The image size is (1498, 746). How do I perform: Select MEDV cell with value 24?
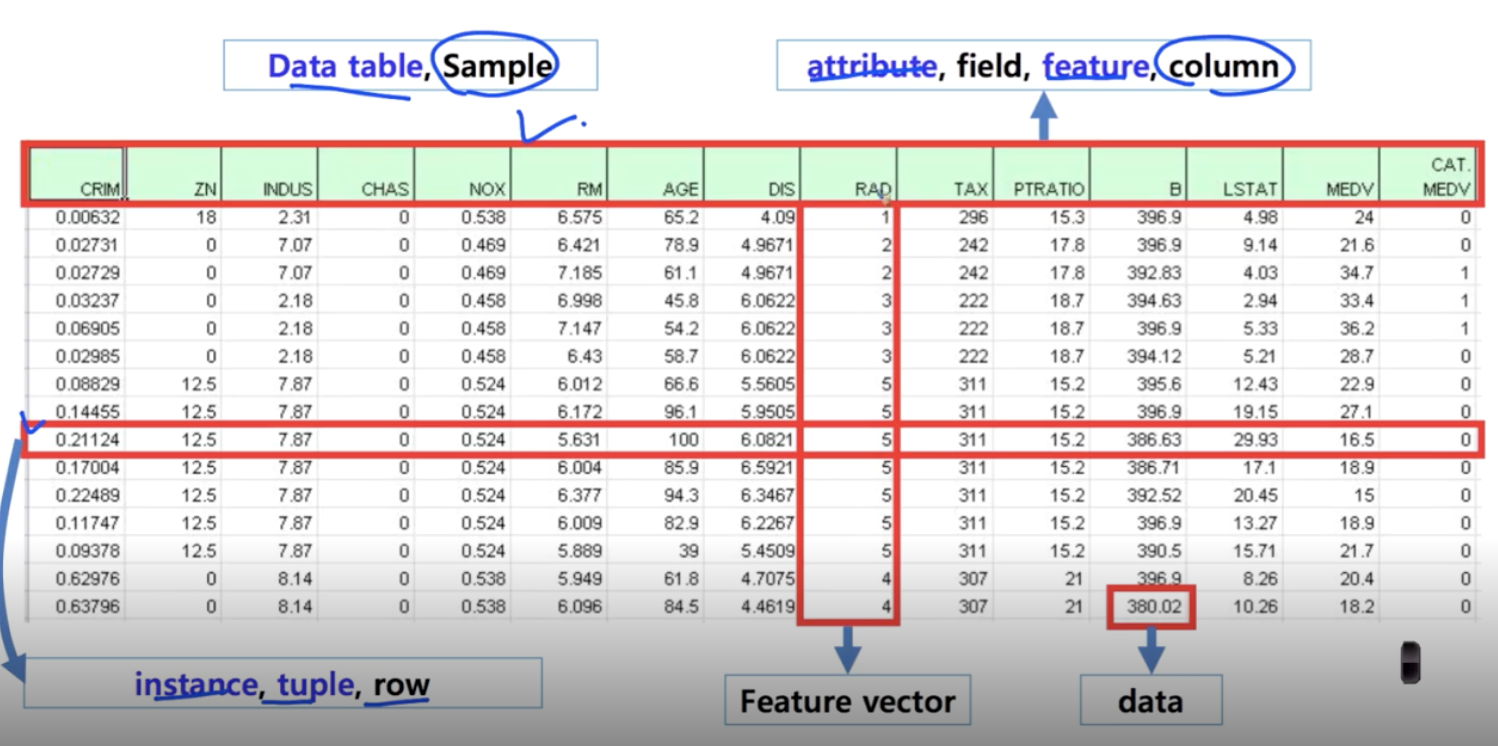(x=1362, y=217)
